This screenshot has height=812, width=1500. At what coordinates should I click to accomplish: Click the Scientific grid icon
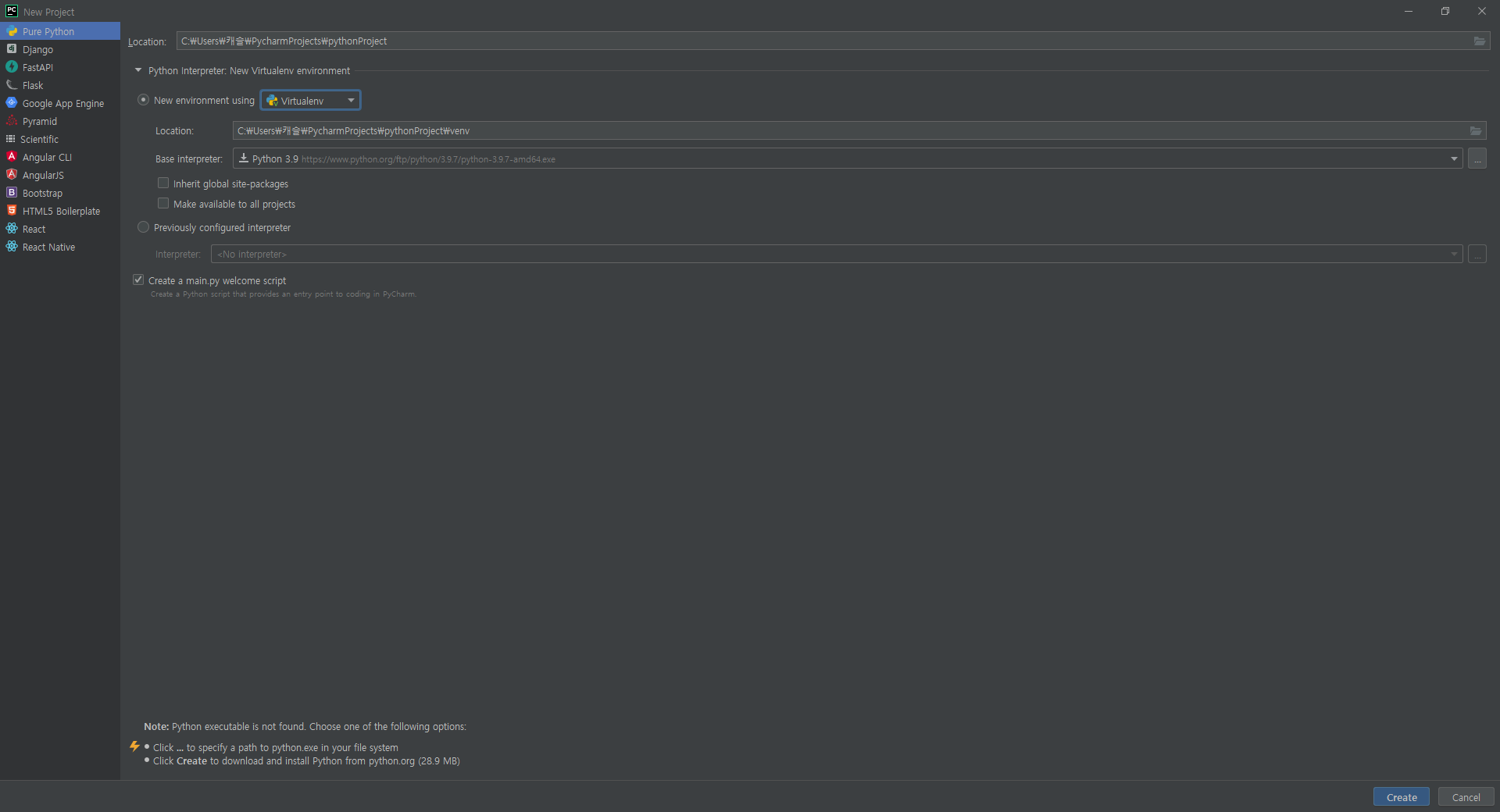[11, 139]
